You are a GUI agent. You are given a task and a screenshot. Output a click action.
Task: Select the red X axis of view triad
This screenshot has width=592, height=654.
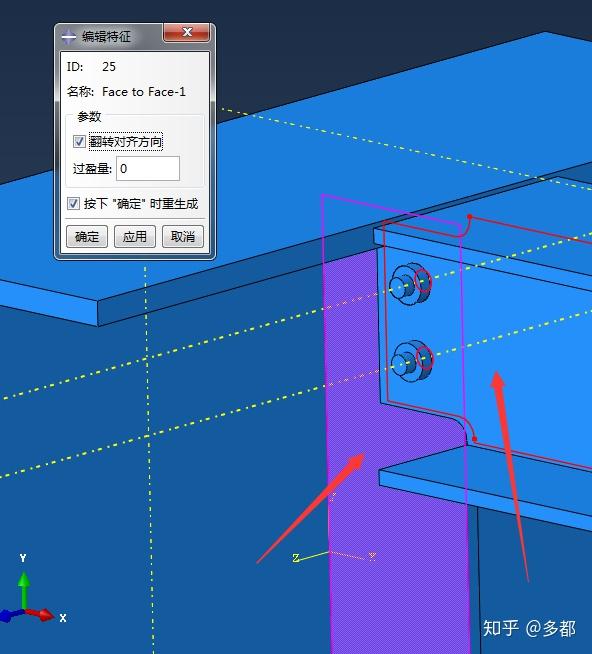coord(41,614)
